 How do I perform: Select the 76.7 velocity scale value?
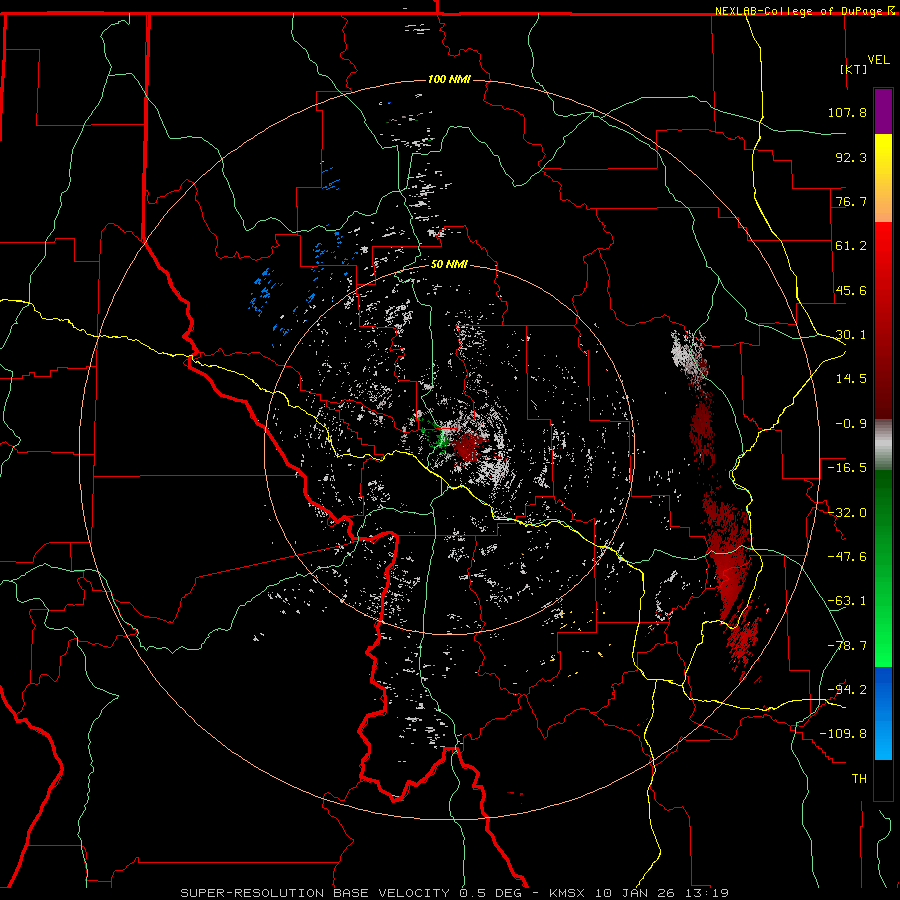851,201
